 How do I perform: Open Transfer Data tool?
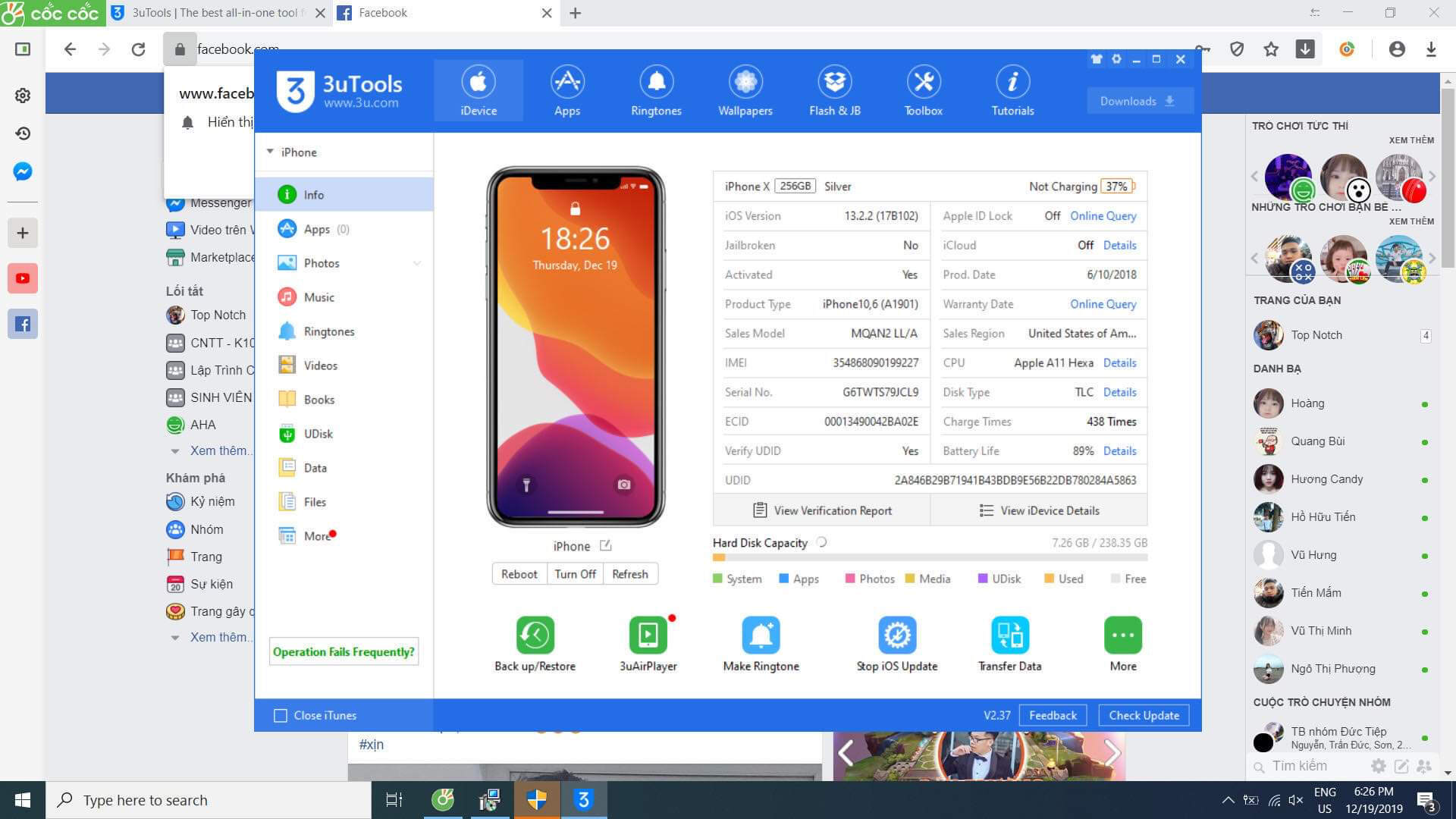pyautogui.click(x=1010, y=643)
